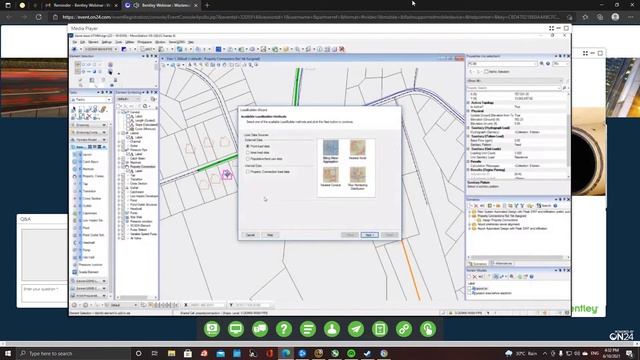
Task: Collapse Sanitary (Unit Load) properties section
Action: (x=469, y=149)
